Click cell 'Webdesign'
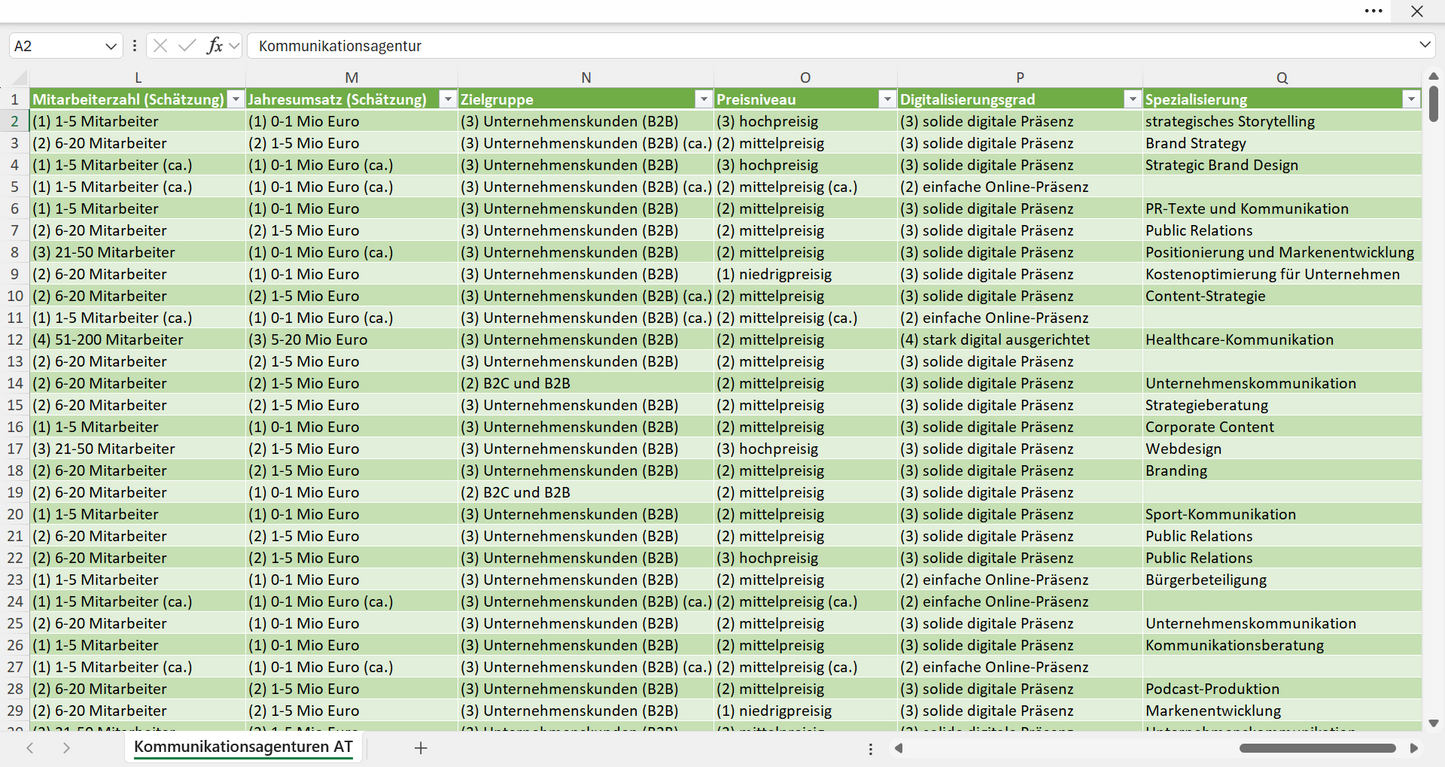Image resolution: width=1445 pixels, height=767 pixels. pos(1282,449)
